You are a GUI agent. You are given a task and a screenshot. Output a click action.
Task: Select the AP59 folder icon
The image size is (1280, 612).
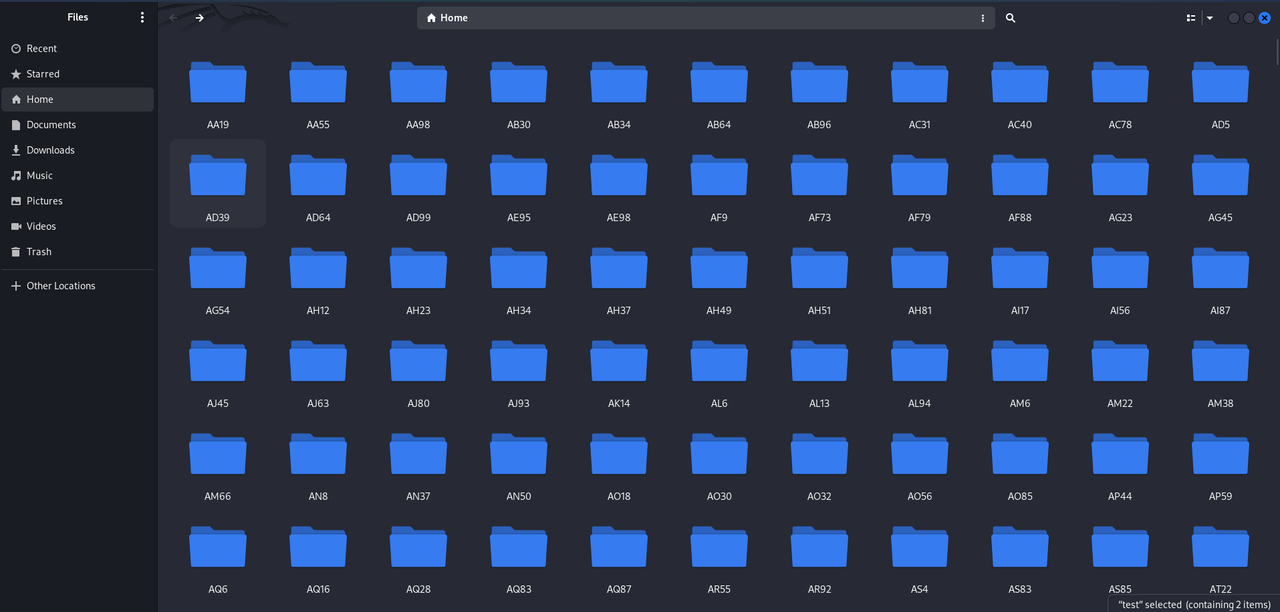point(1220,454)
